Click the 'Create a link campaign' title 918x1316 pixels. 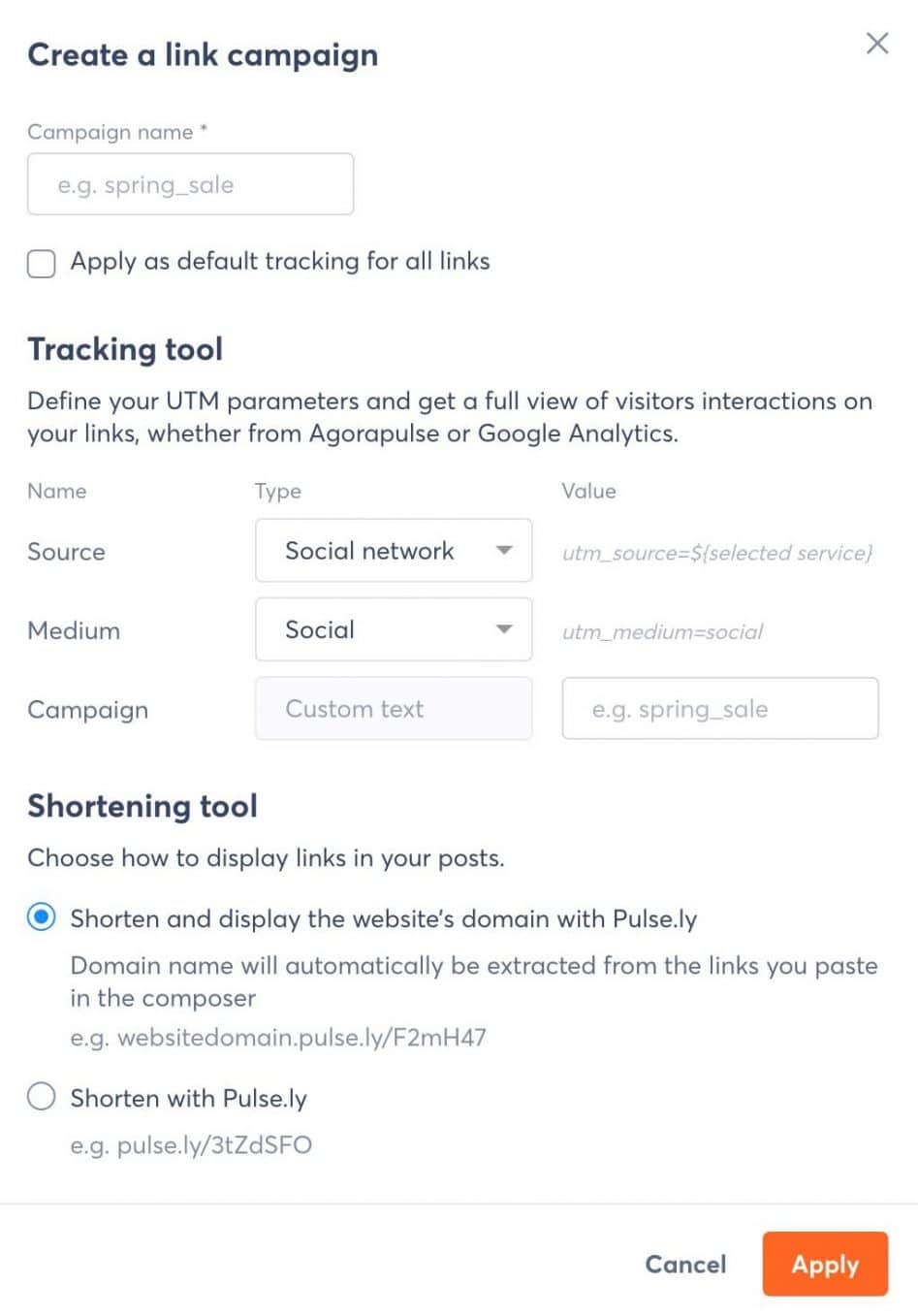point(204,55)
